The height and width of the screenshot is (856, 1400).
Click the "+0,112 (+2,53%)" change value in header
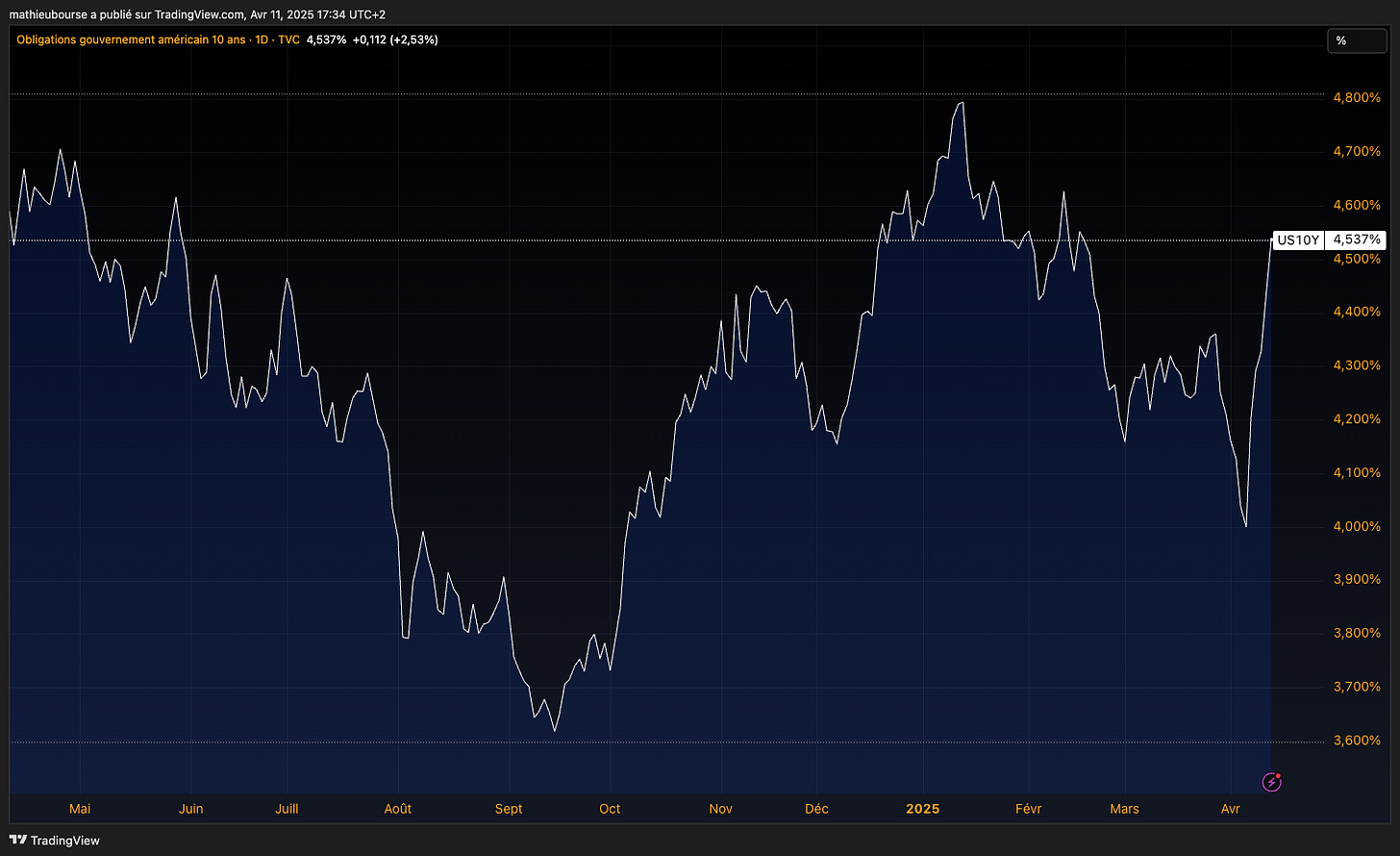point(395,39)
